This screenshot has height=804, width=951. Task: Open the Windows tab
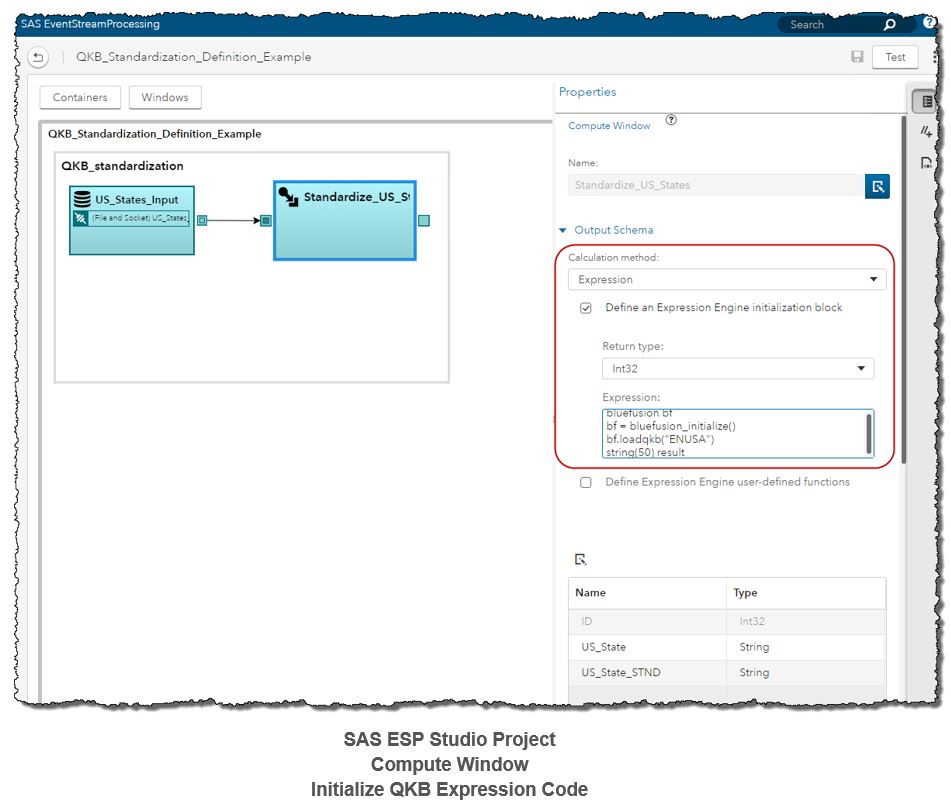165,97
